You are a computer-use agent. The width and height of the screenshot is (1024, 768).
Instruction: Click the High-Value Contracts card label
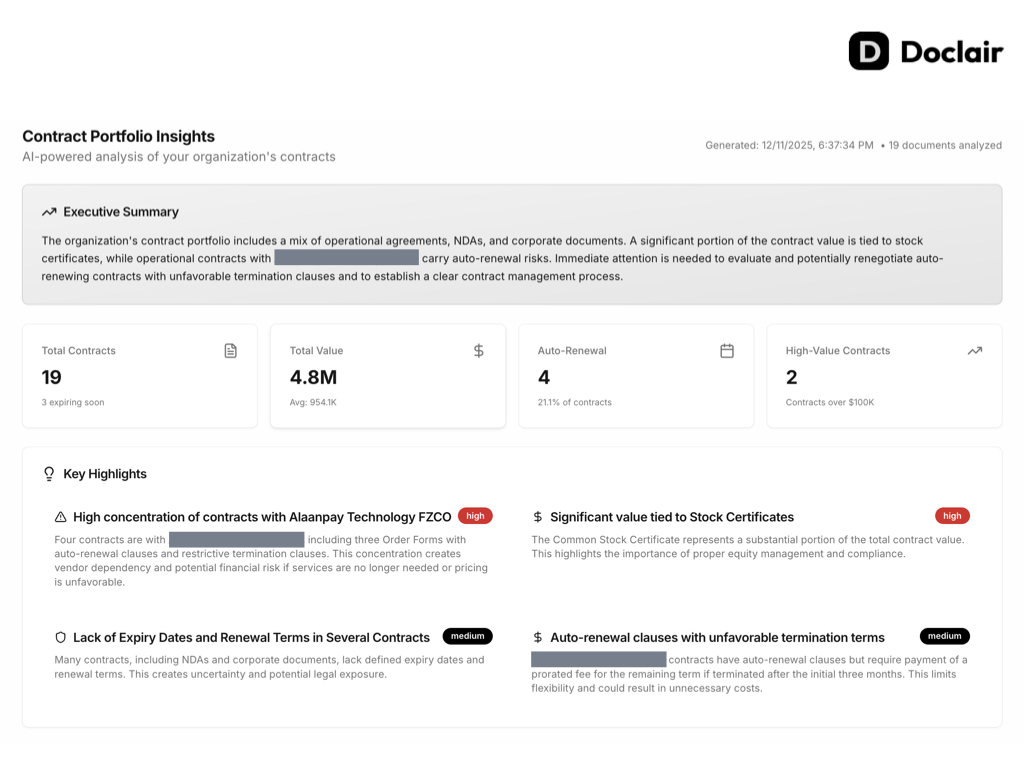tap(838, 351)
